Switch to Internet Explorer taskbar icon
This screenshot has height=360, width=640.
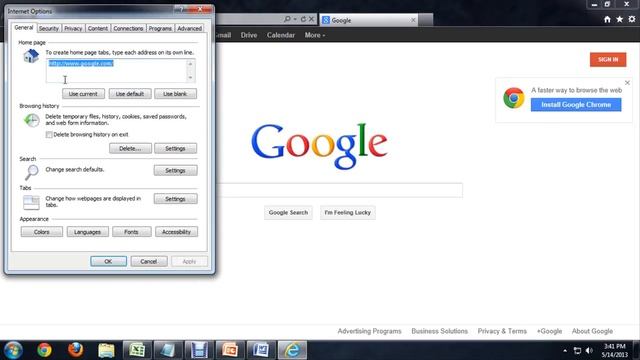[x=292, y=350]
